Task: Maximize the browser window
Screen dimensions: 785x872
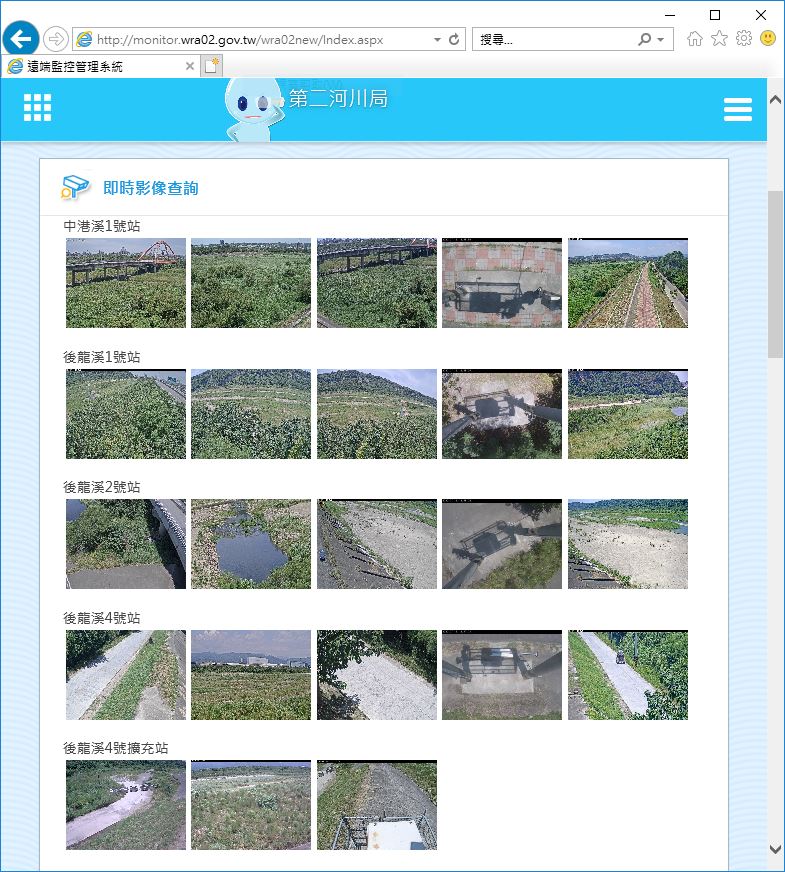Action: point(715,15)
